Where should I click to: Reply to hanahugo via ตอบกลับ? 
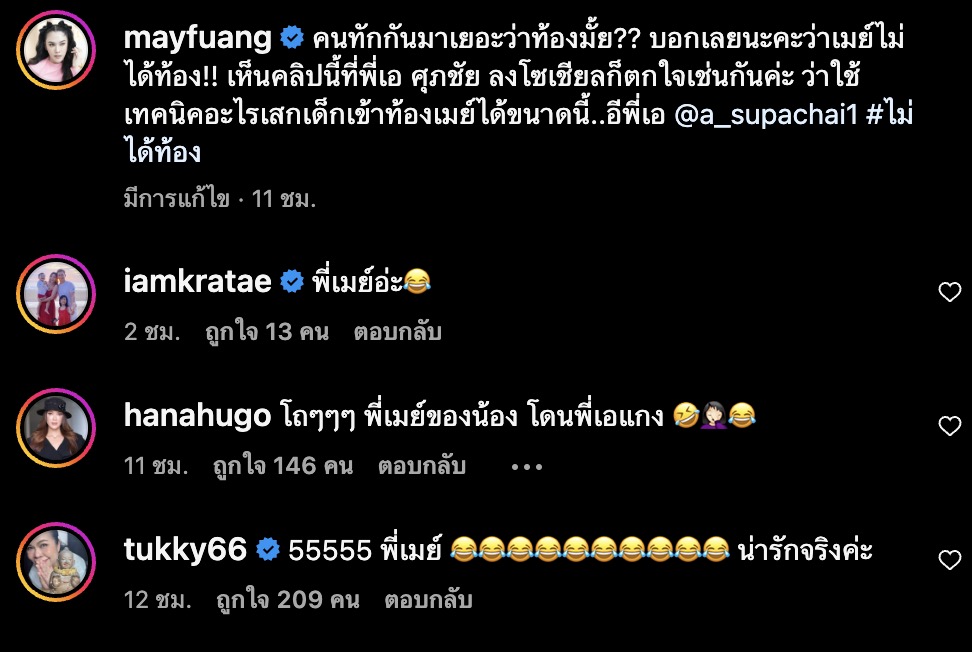pyautogui.click(x=422, y=467)
